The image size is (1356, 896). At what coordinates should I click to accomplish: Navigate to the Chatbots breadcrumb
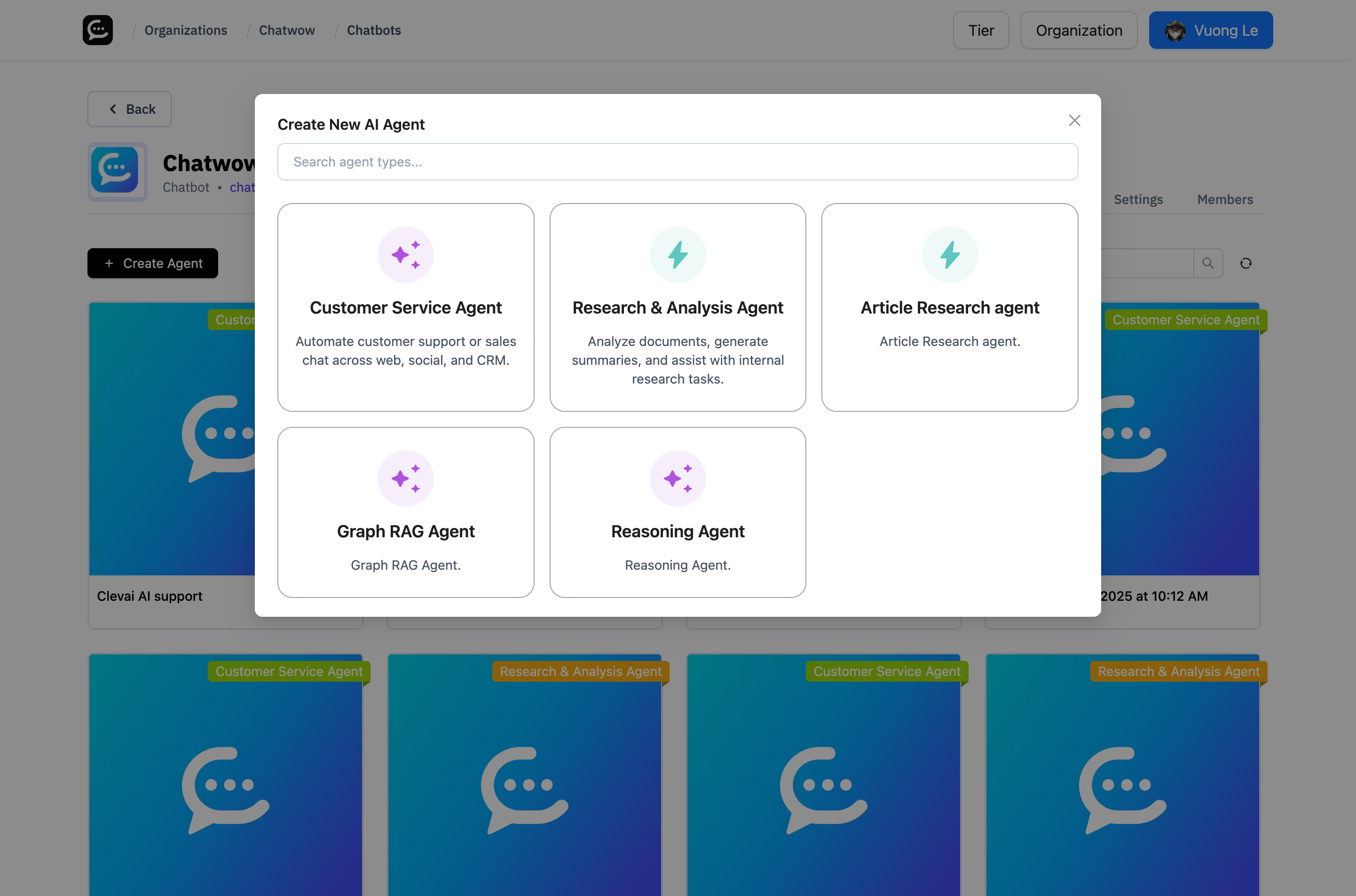tap(374, 30)
